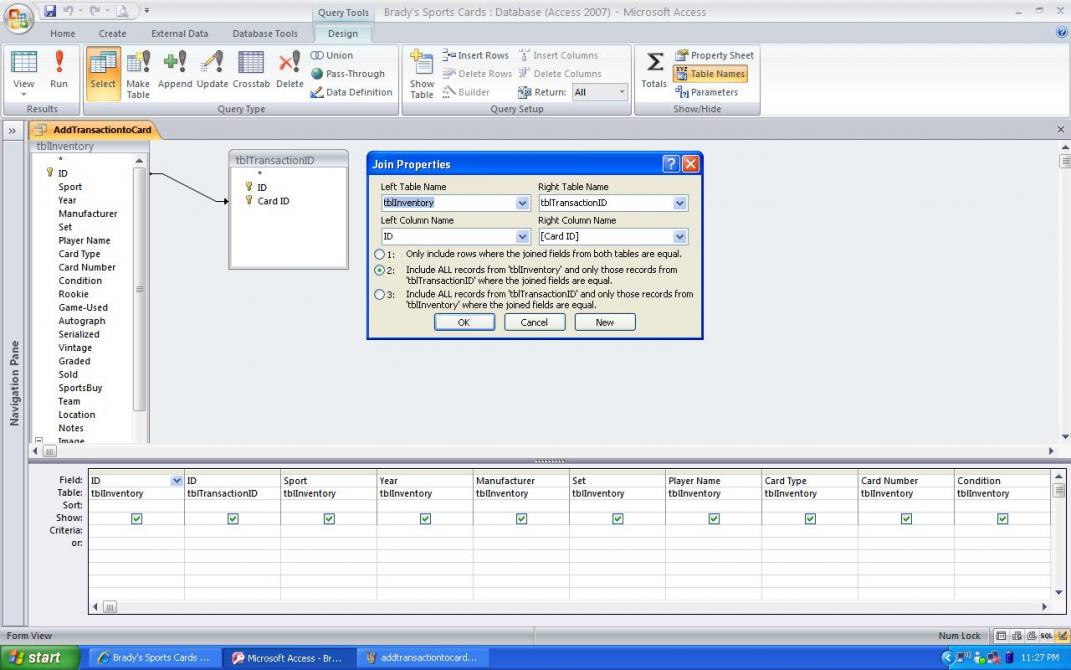This screenshot has height=670, width=1071.
Task: Toggle Show checkbox for Sport column
Action: click(x=329, y=519)
